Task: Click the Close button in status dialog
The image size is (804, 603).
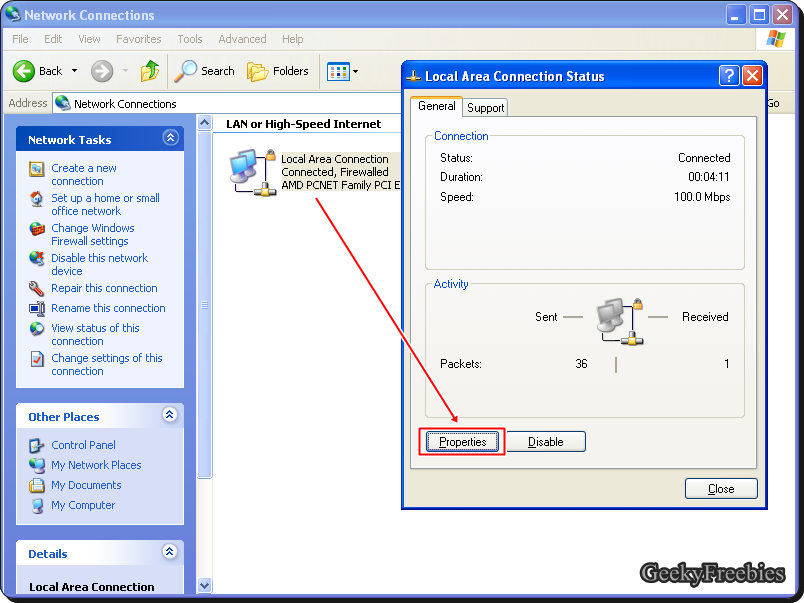Action: click(721, 489)
